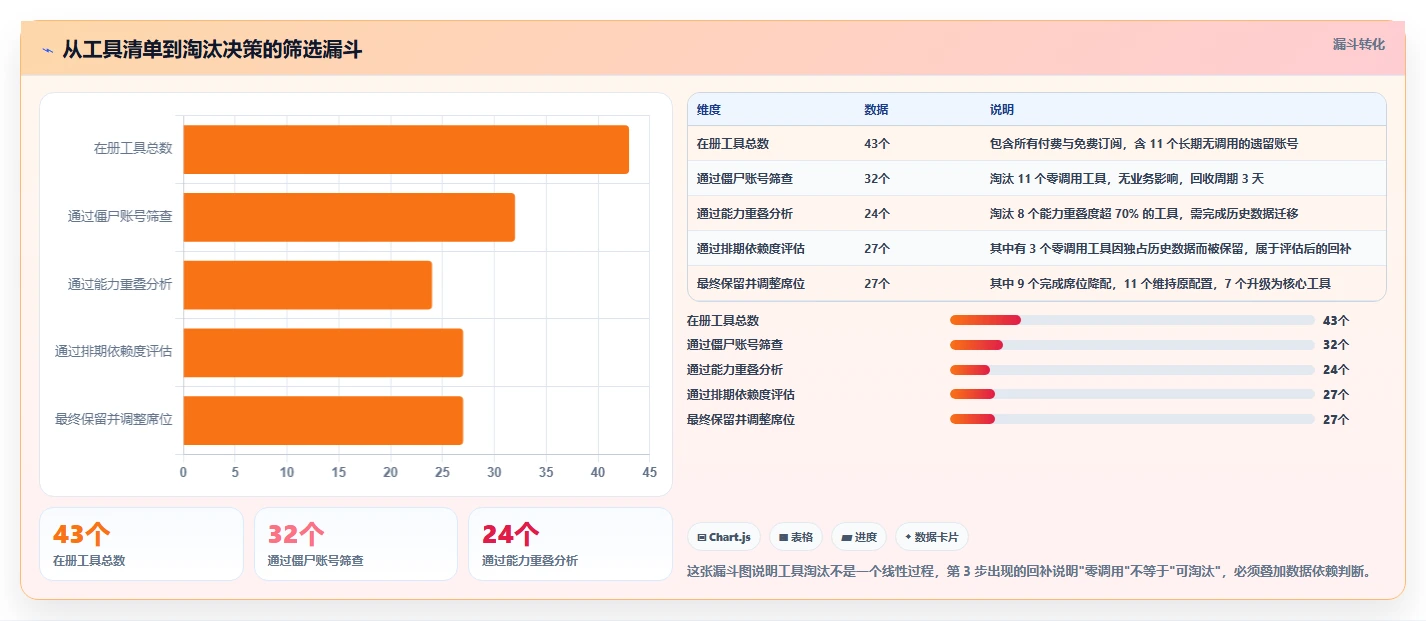Screen dimensions: 1426x621
Task: Click x-axis tick value 45
Action: tap(650, 472)
